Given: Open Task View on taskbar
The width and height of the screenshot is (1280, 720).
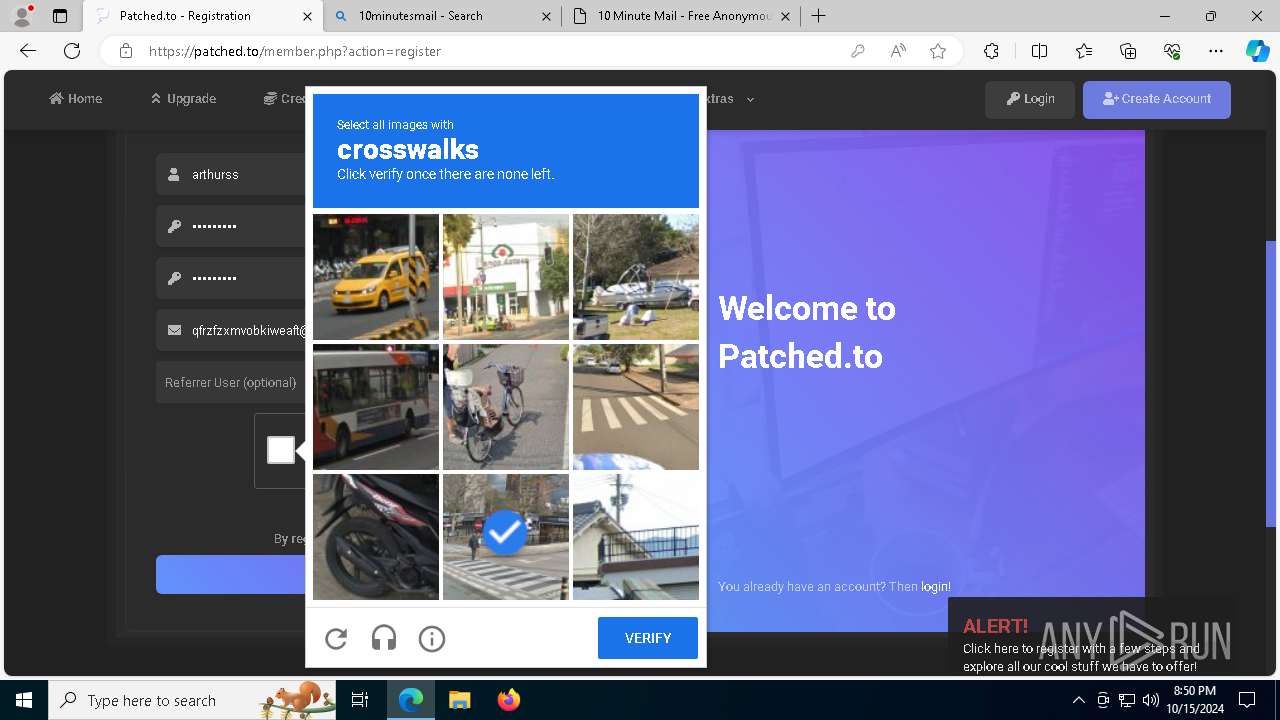Looking at the screenshot, I should [361, 700].
